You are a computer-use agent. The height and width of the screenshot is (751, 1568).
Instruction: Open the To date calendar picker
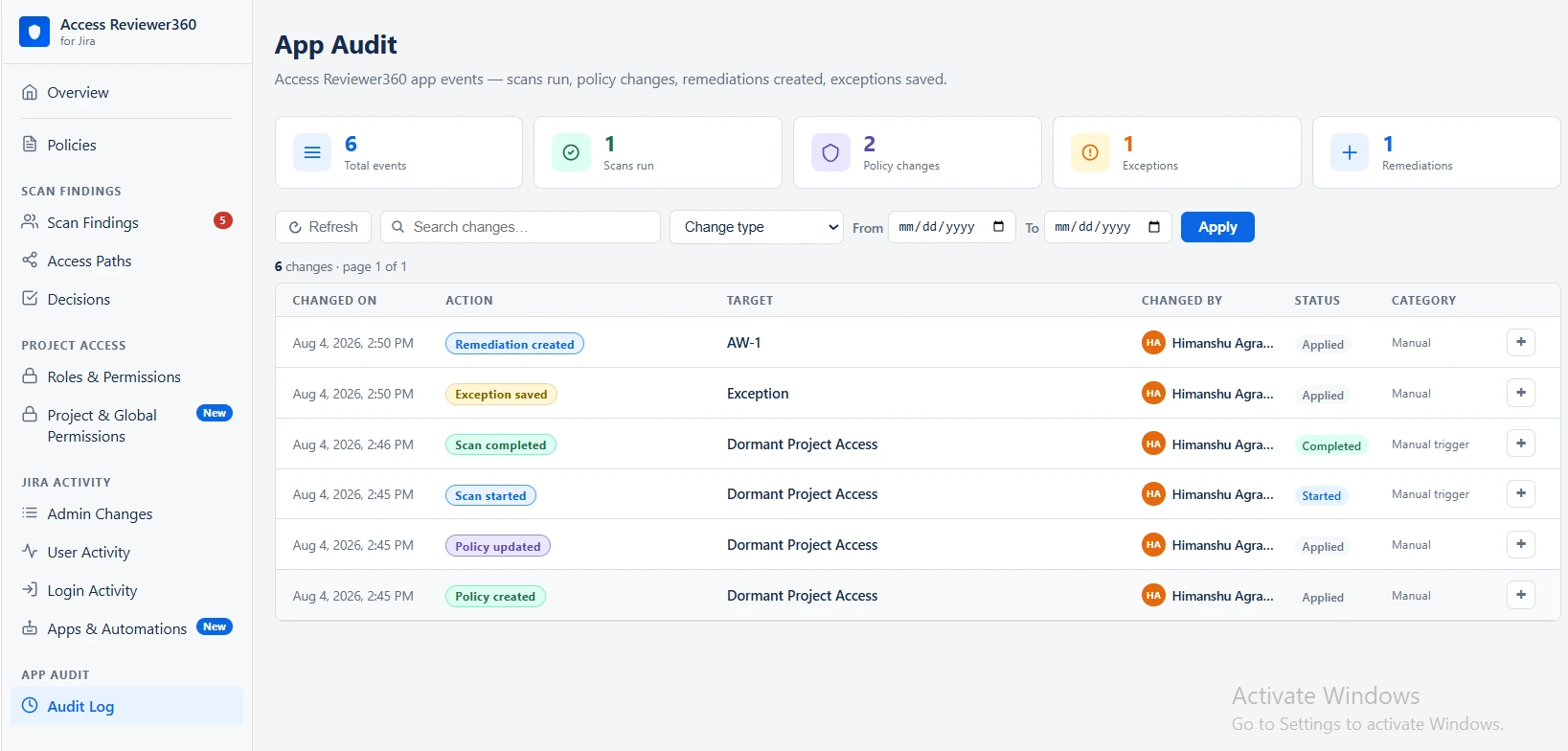(1154, 227)
